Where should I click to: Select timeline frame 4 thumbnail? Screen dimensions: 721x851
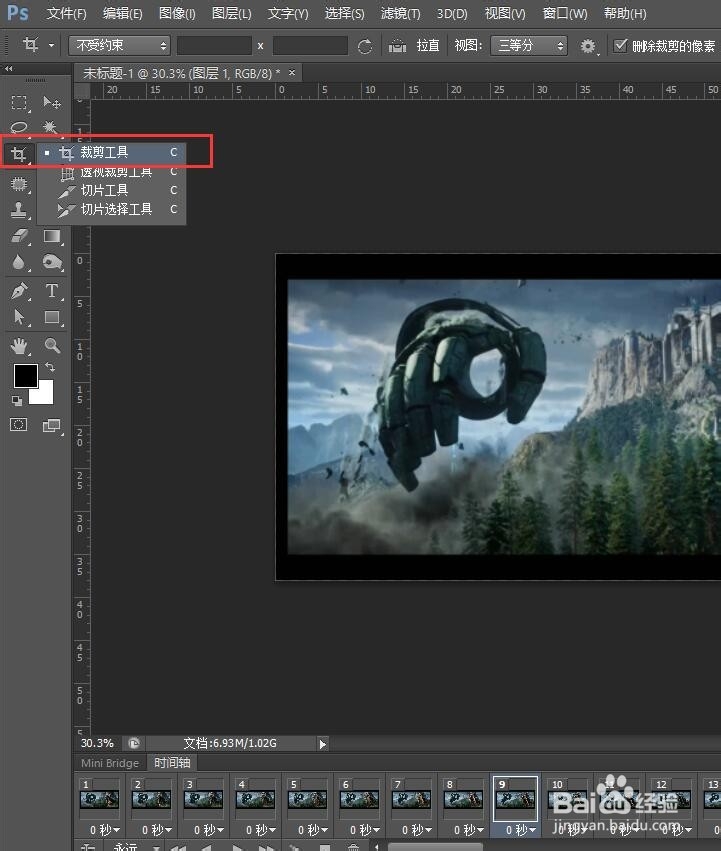tap(255, 799)
